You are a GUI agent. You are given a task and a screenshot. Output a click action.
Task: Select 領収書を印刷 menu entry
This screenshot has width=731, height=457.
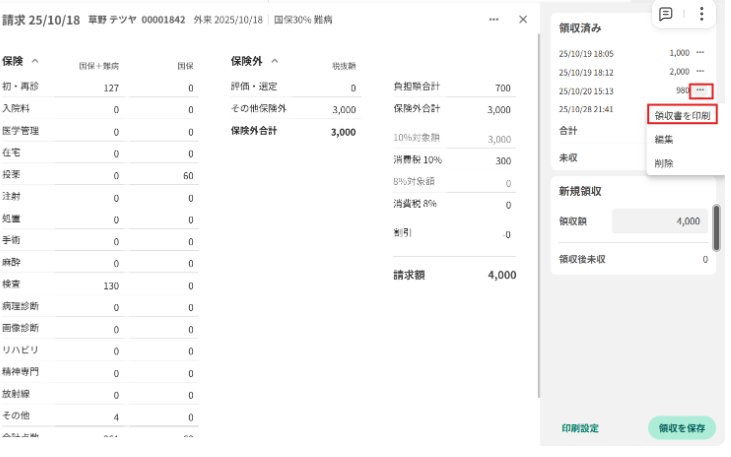coord(682,115)
